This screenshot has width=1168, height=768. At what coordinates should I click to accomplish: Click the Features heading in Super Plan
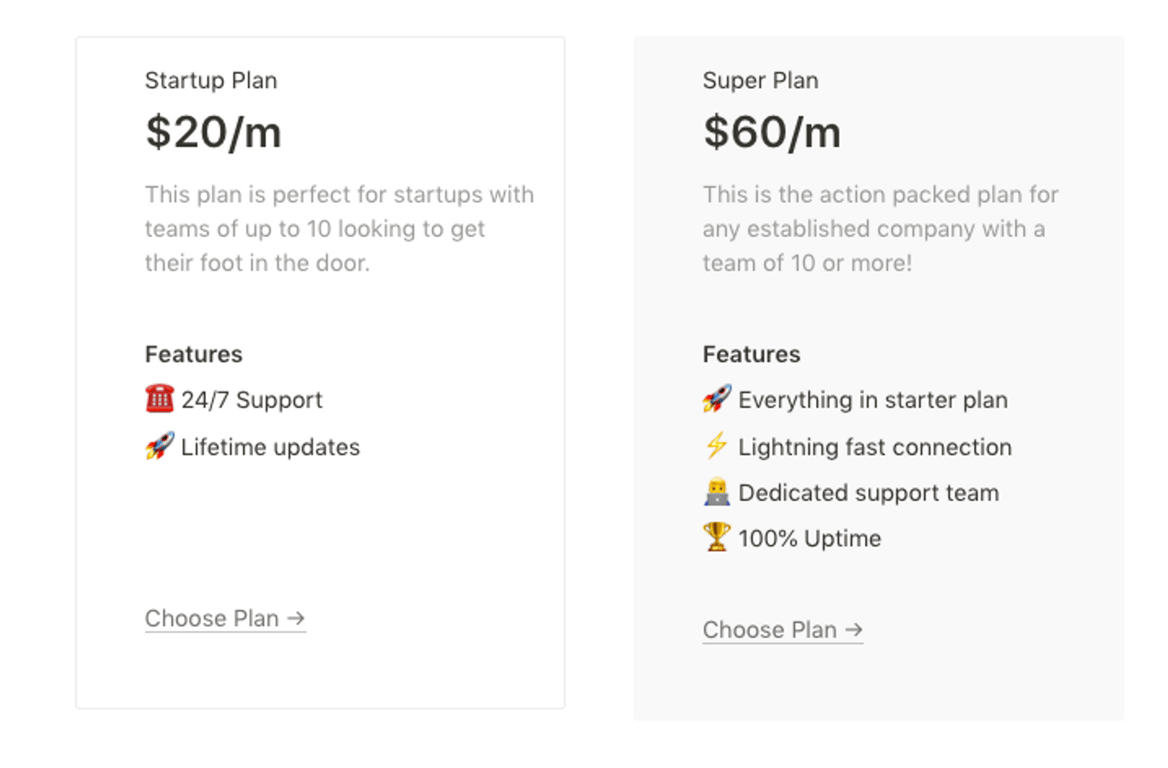click(x=751, y=354)
